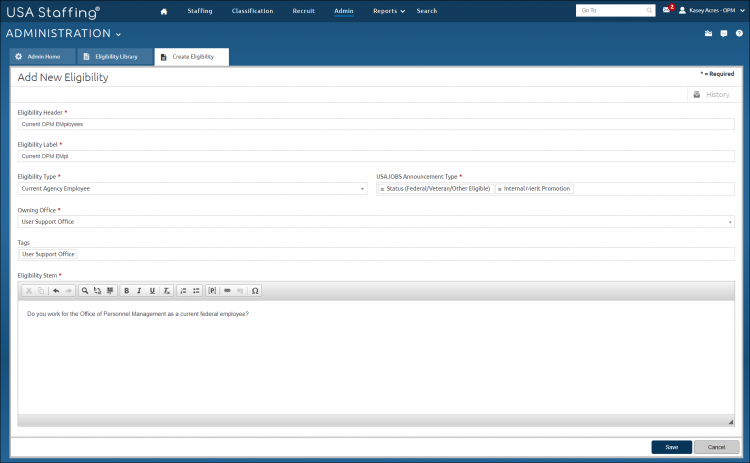Open the chat bubble feedback icon
Viewport: 750px width, 463px height.
tap(724, 33)
